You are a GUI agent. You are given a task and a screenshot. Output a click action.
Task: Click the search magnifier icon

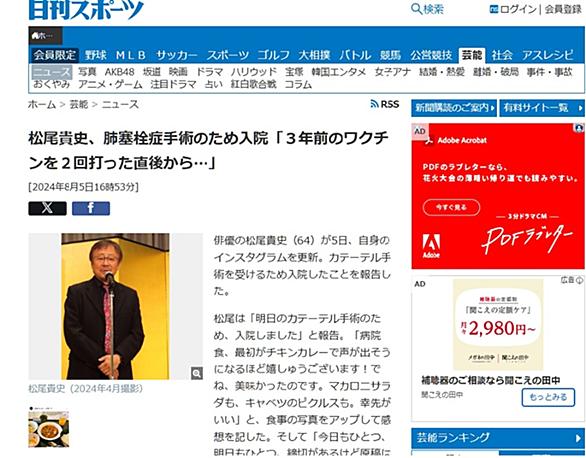416,9
